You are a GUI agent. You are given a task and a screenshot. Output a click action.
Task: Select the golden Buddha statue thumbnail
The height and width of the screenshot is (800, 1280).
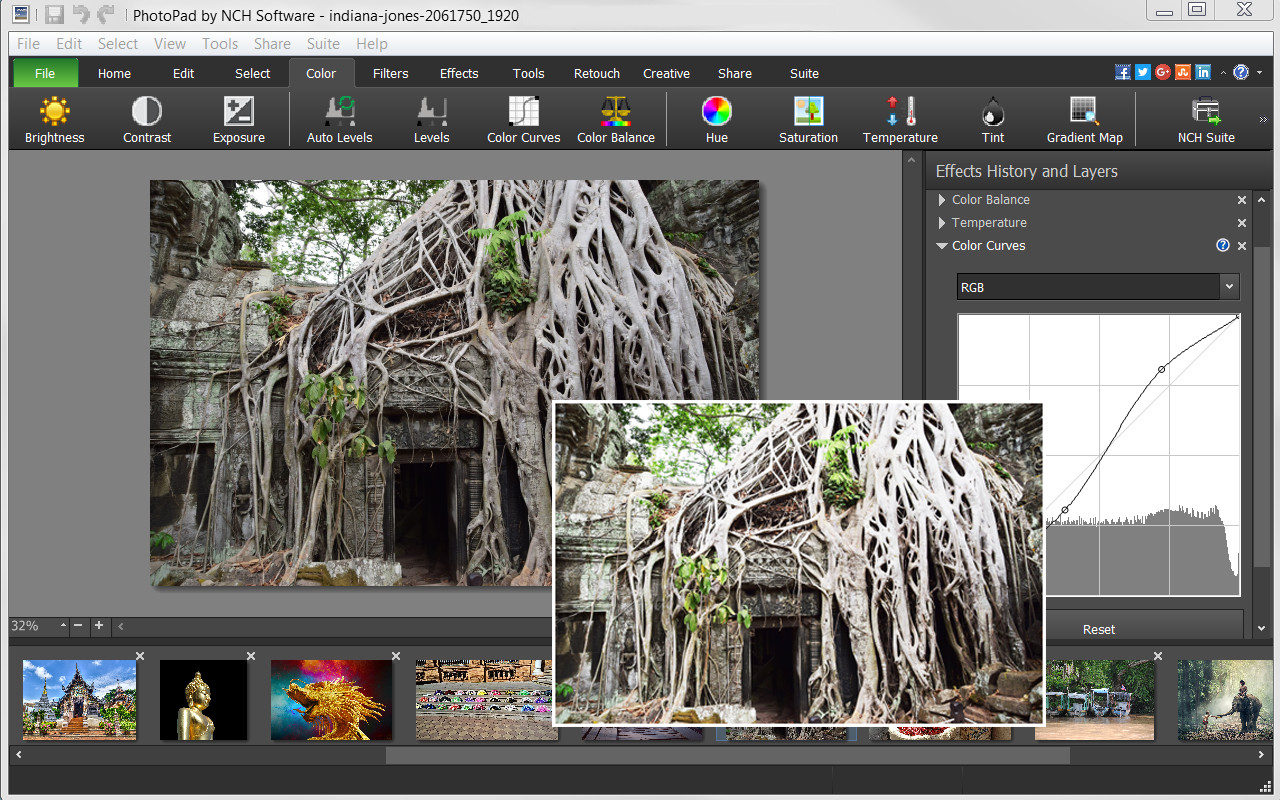(203, 700)
